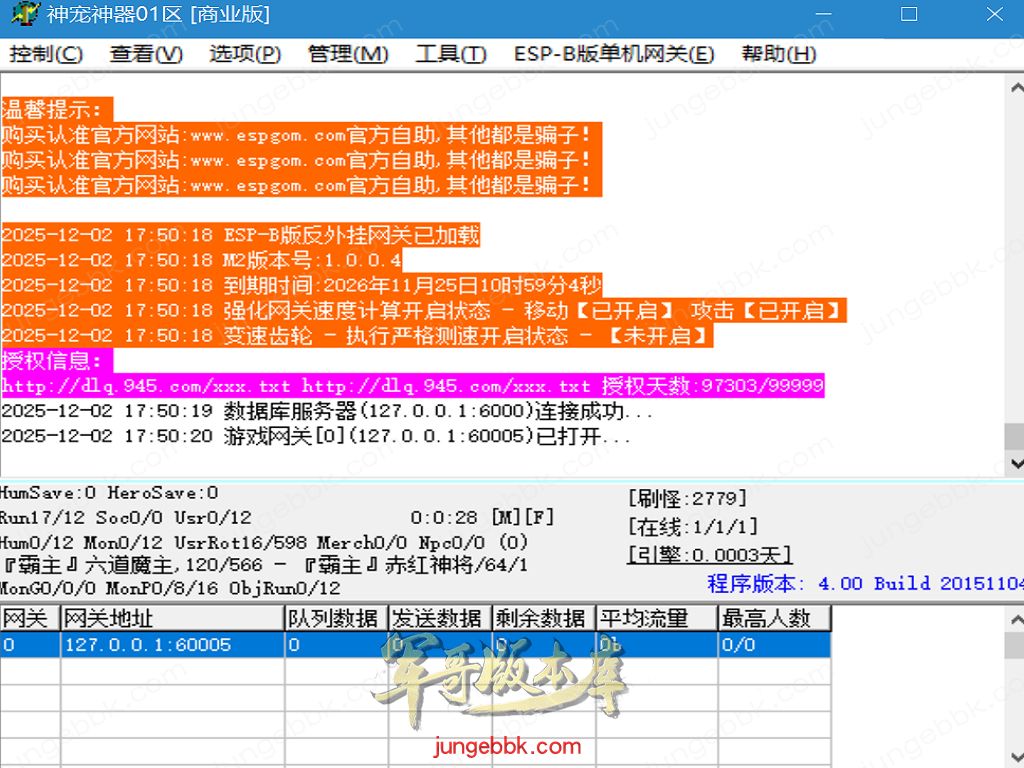The image size is (1024, 768).
Task: Click the 平均流量 column header
Action: coord(656,619)
